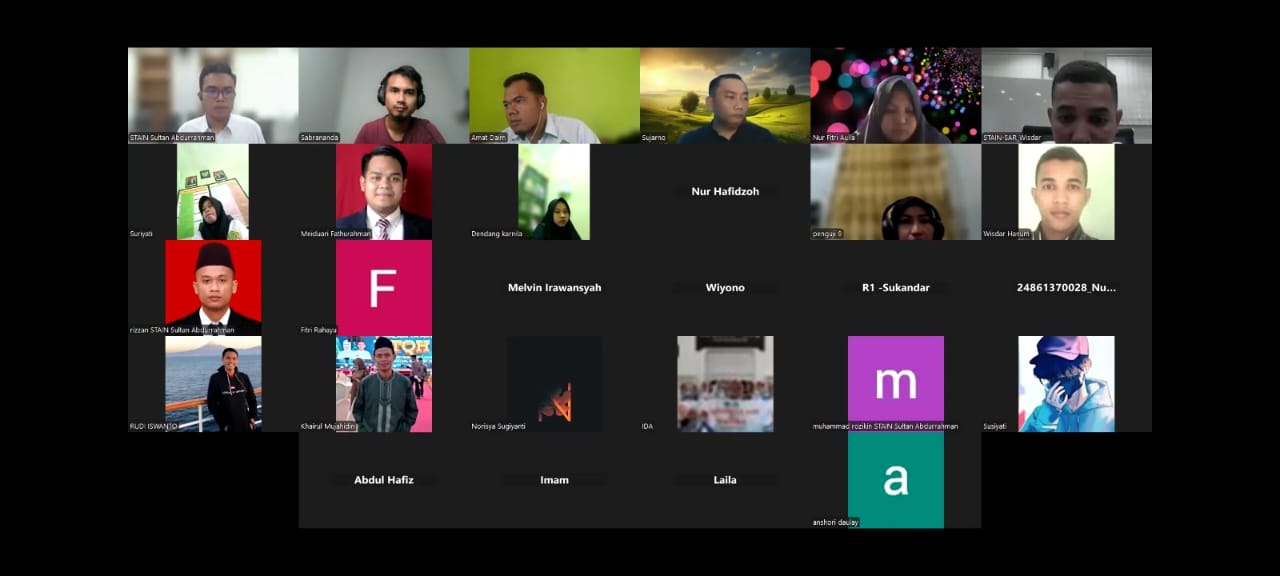
Task: Click Sujarno's sunset landscape video tile
Action: (725, 96)
